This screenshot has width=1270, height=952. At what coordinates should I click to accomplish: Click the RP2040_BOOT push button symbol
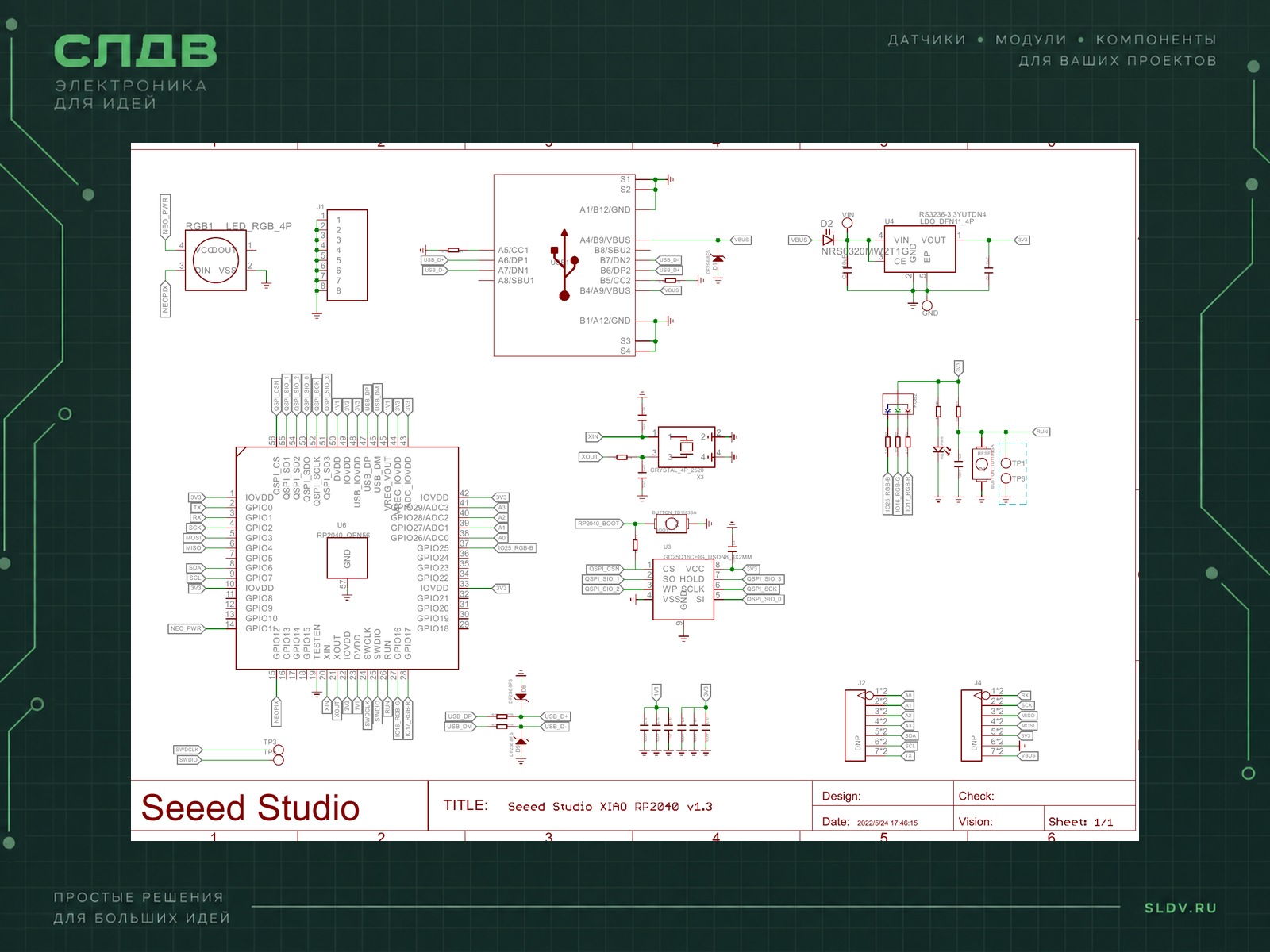[x=672, y=524]
